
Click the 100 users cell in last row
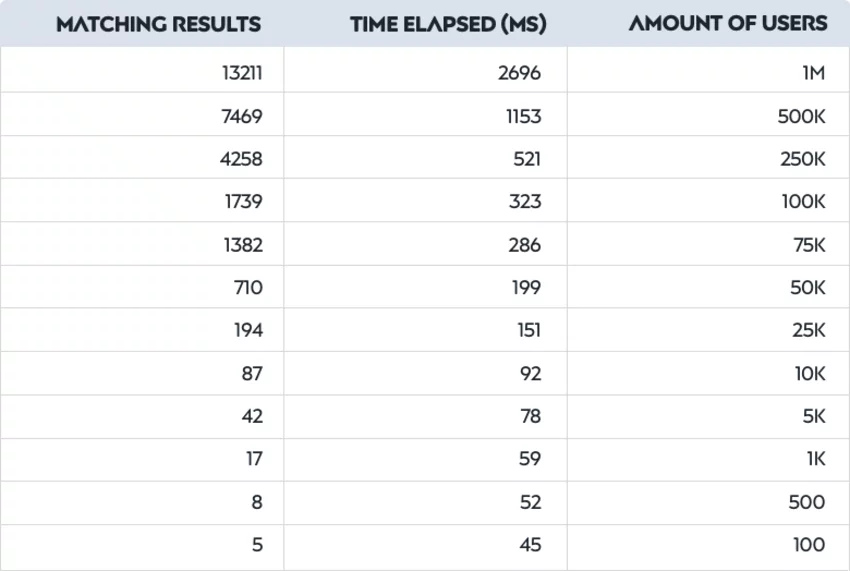[709, 547]
